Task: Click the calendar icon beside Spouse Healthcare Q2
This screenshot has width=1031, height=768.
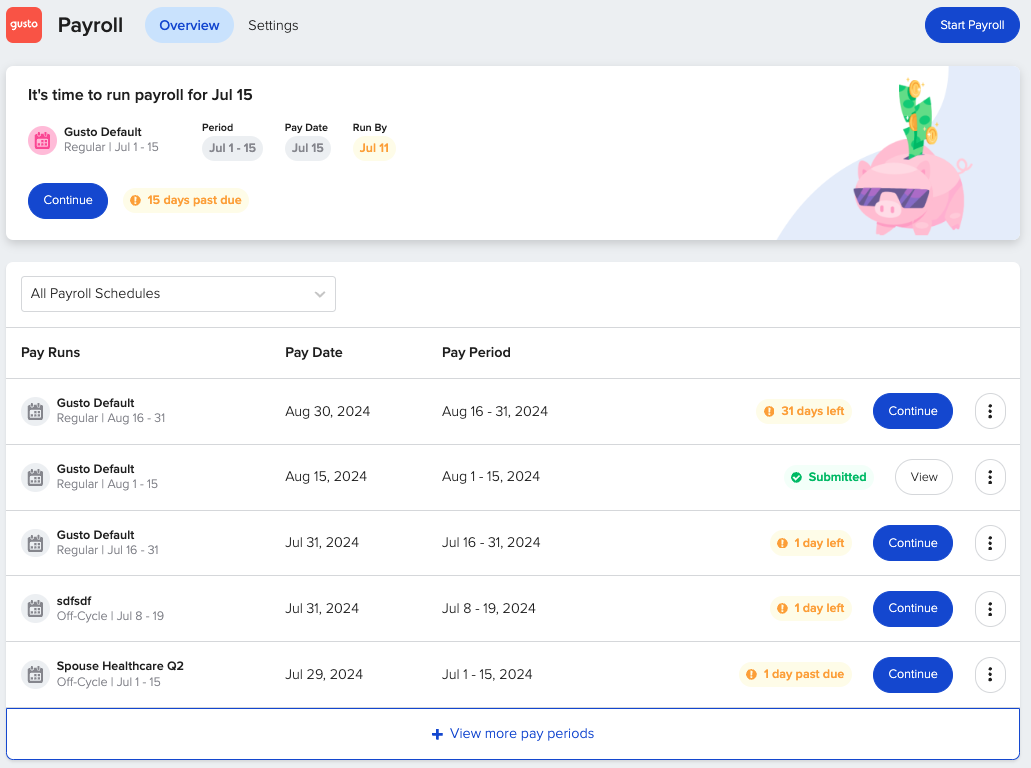Action: click(35, 674)
